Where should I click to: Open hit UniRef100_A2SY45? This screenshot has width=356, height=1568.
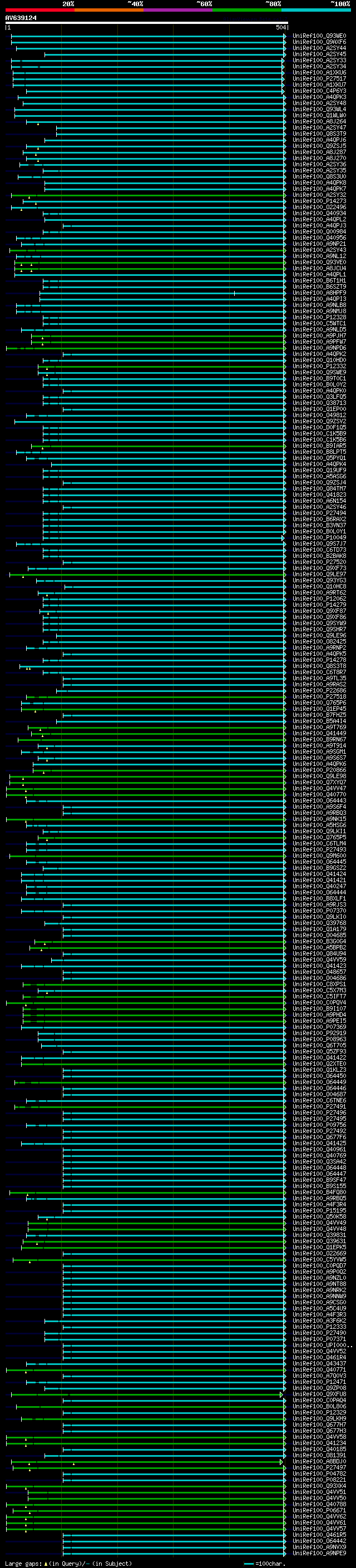click(319, 54)
